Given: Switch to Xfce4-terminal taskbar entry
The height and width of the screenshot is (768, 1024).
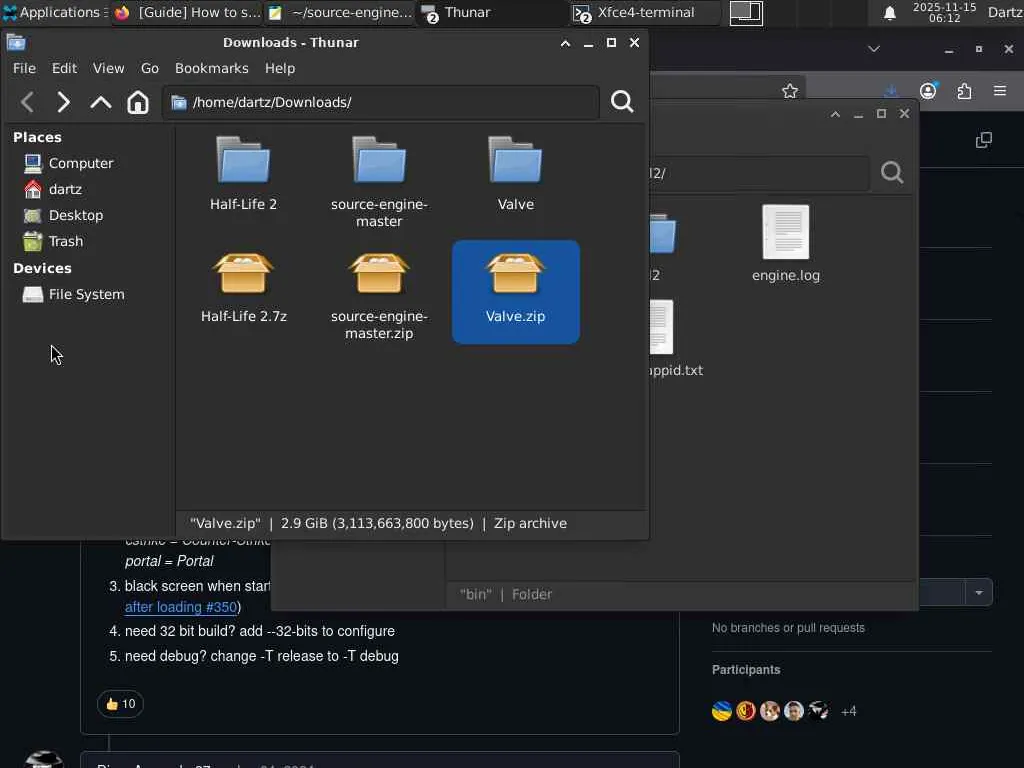Looking at the screenshot, I should [646, 12].
